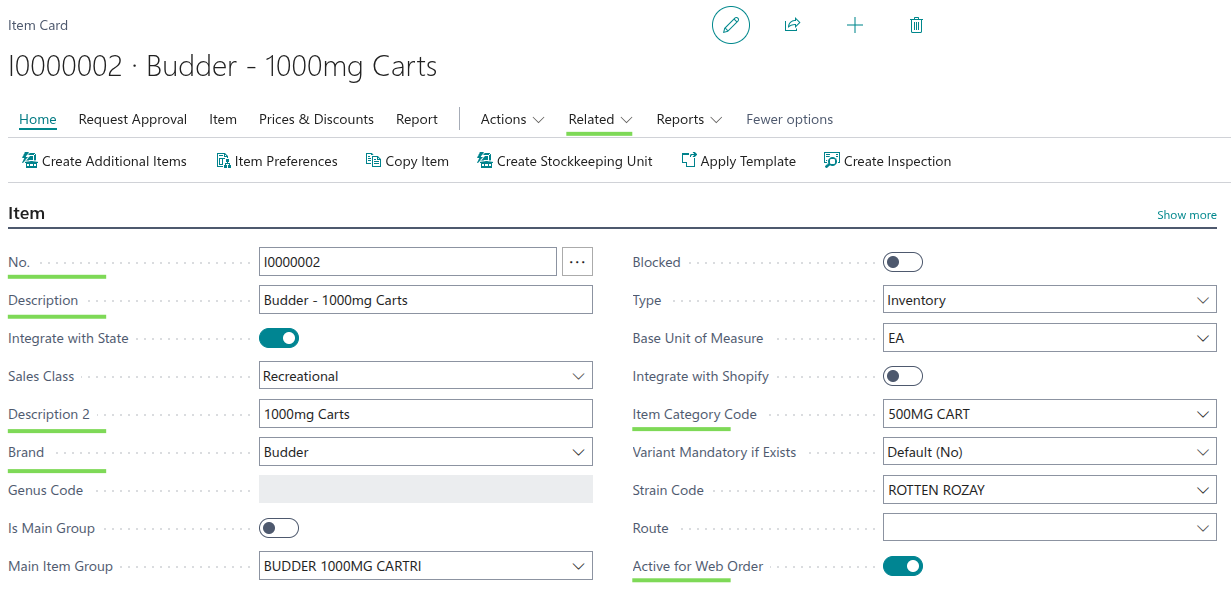
Task: Click the trash delete icon
Action: coord(916,25)
